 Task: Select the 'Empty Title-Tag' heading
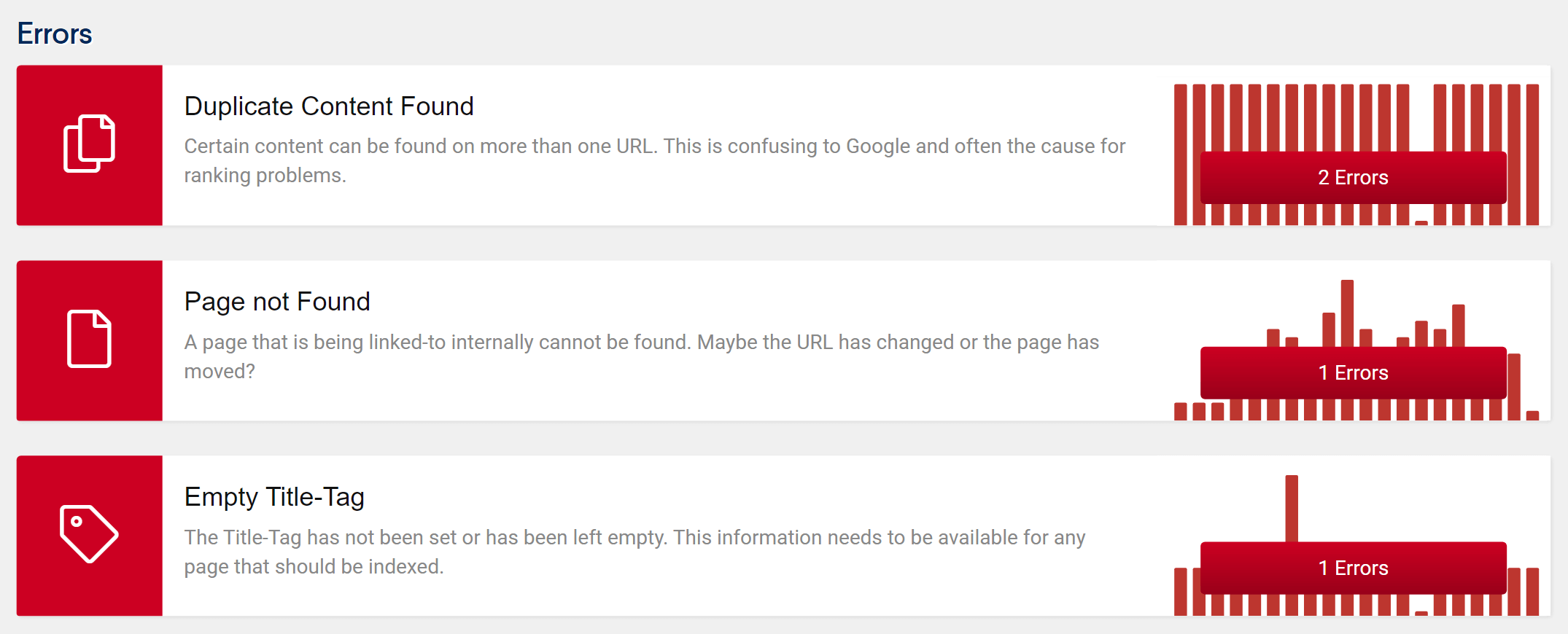[x=274, y=497]
